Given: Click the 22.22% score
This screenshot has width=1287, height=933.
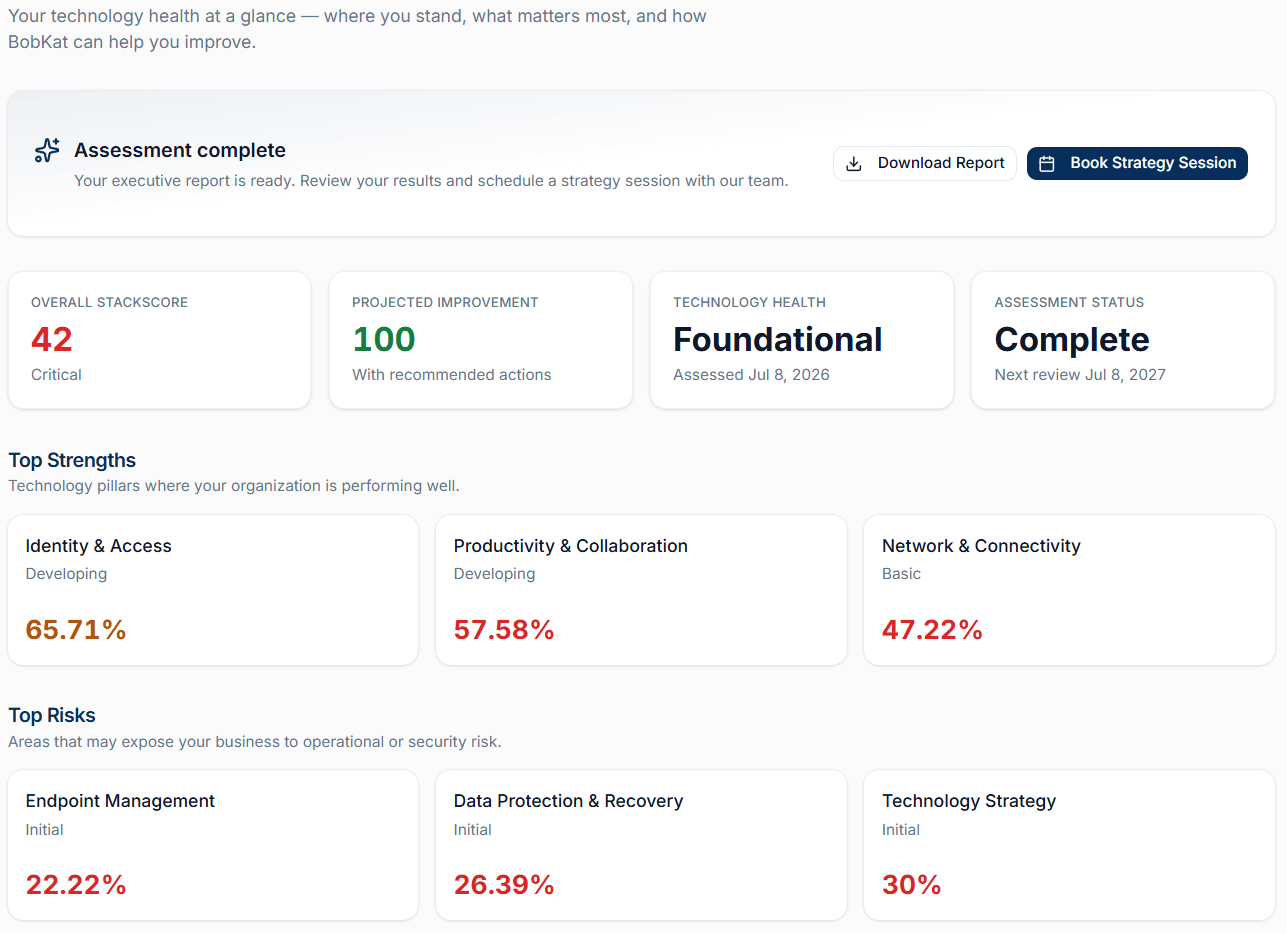Looking at the screenshot, I should (76, 885).
